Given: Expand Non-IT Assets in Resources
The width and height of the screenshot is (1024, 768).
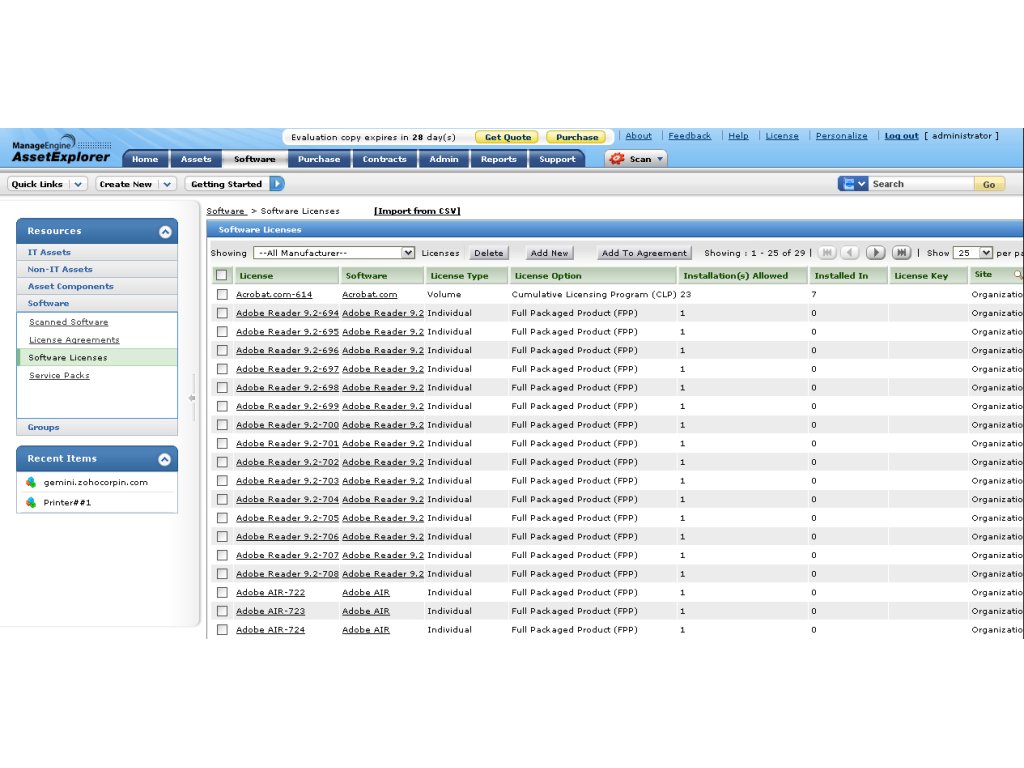Looking at the screenshot, I should (97, 269).
